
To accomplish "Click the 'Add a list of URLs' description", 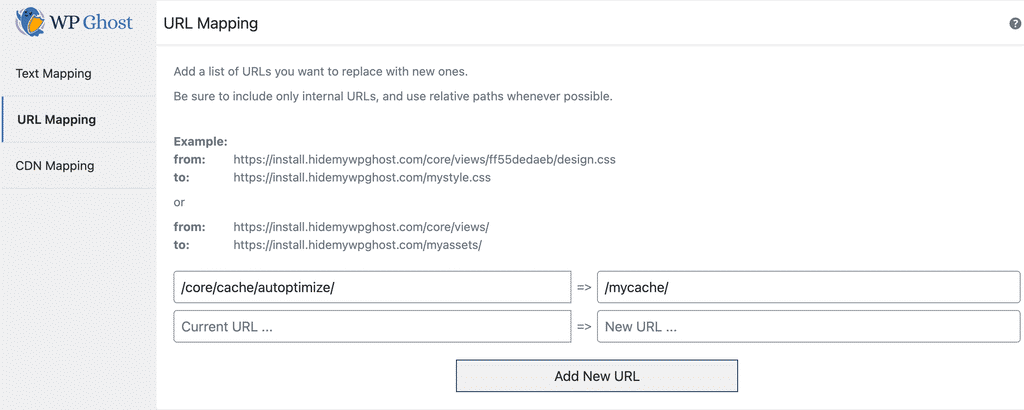I will (321, 71).
